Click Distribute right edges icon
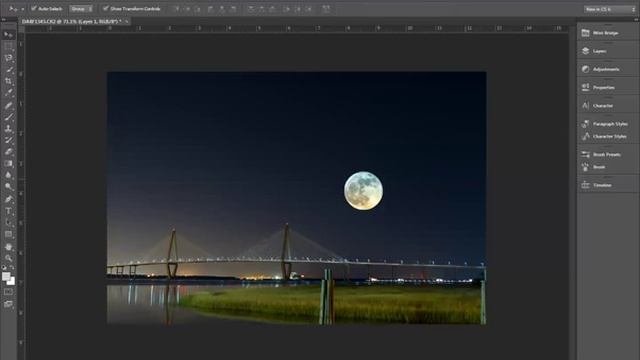The image size is (640, 360). tap(309, 9)
